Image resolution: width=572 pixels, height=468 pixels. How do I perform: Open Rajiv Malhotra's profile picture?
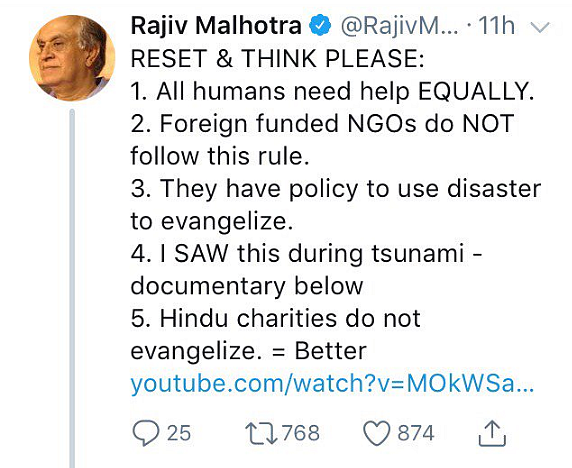[x=72, y=58]
